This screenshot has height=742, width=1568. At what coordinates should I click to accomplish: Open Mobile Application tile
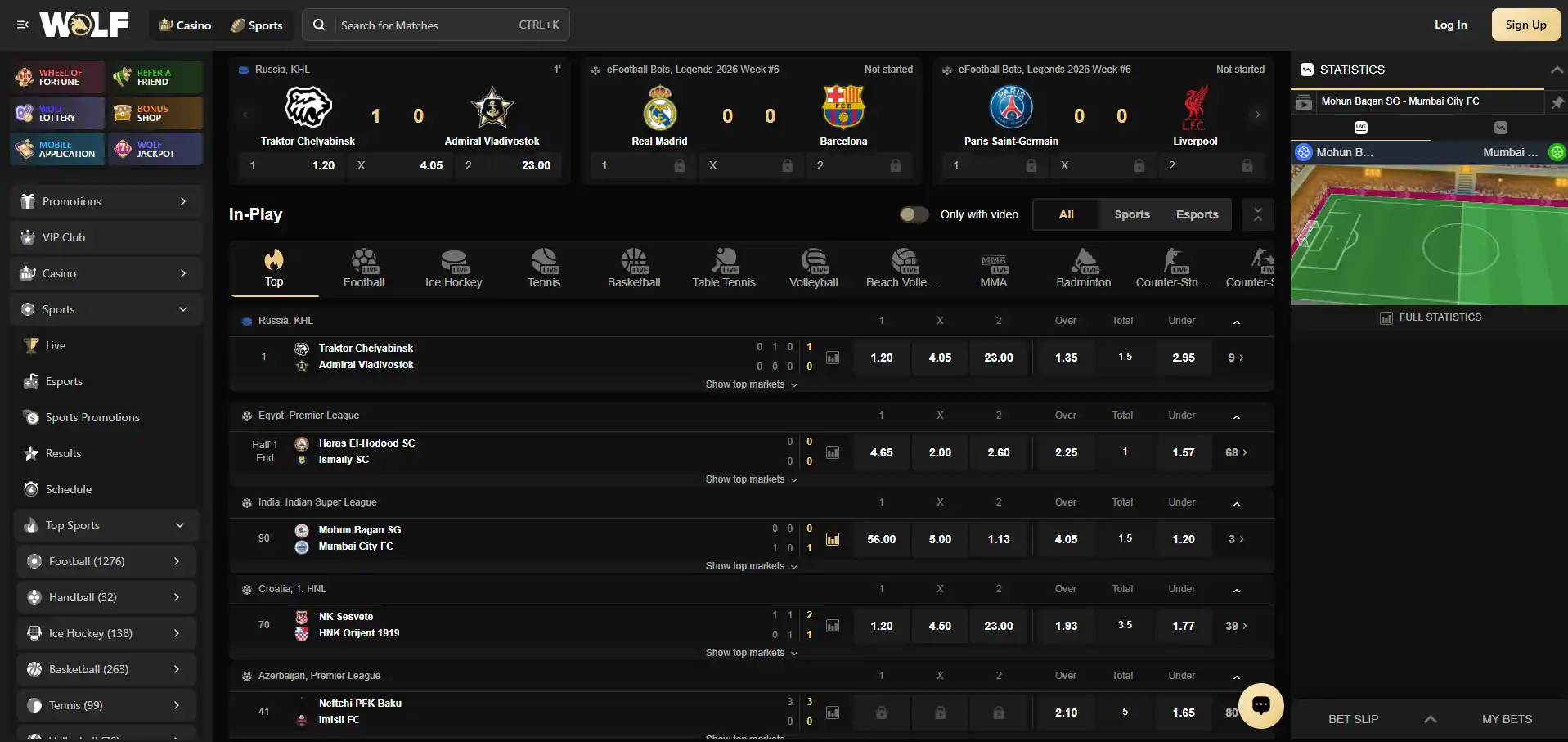[58, 149]
